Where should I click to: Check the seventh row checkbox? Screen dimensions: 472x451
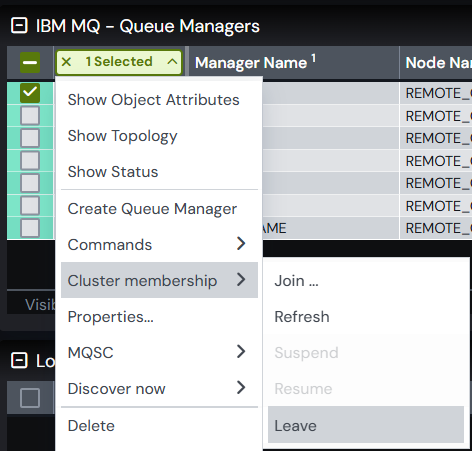pos(30,228)
